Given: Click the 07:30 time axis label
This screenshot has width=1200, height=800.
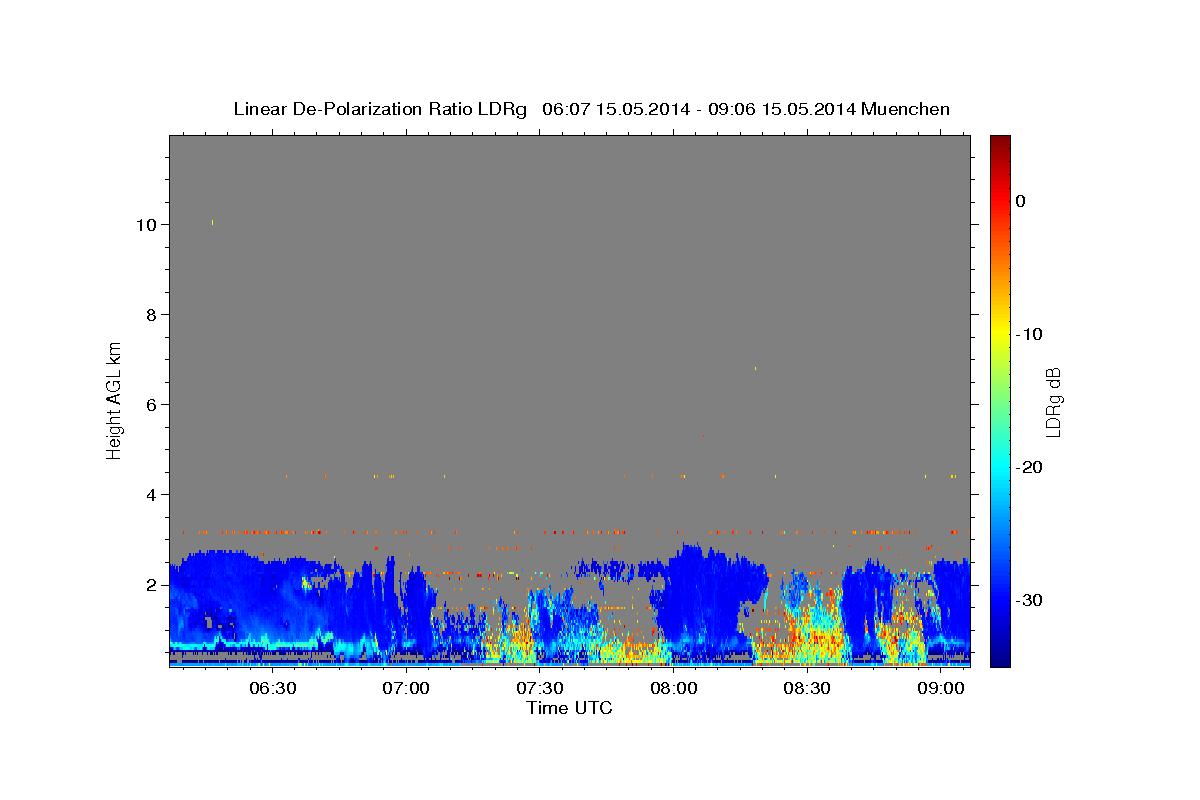Looking at the screenshot, I should [x=540, y=688].
